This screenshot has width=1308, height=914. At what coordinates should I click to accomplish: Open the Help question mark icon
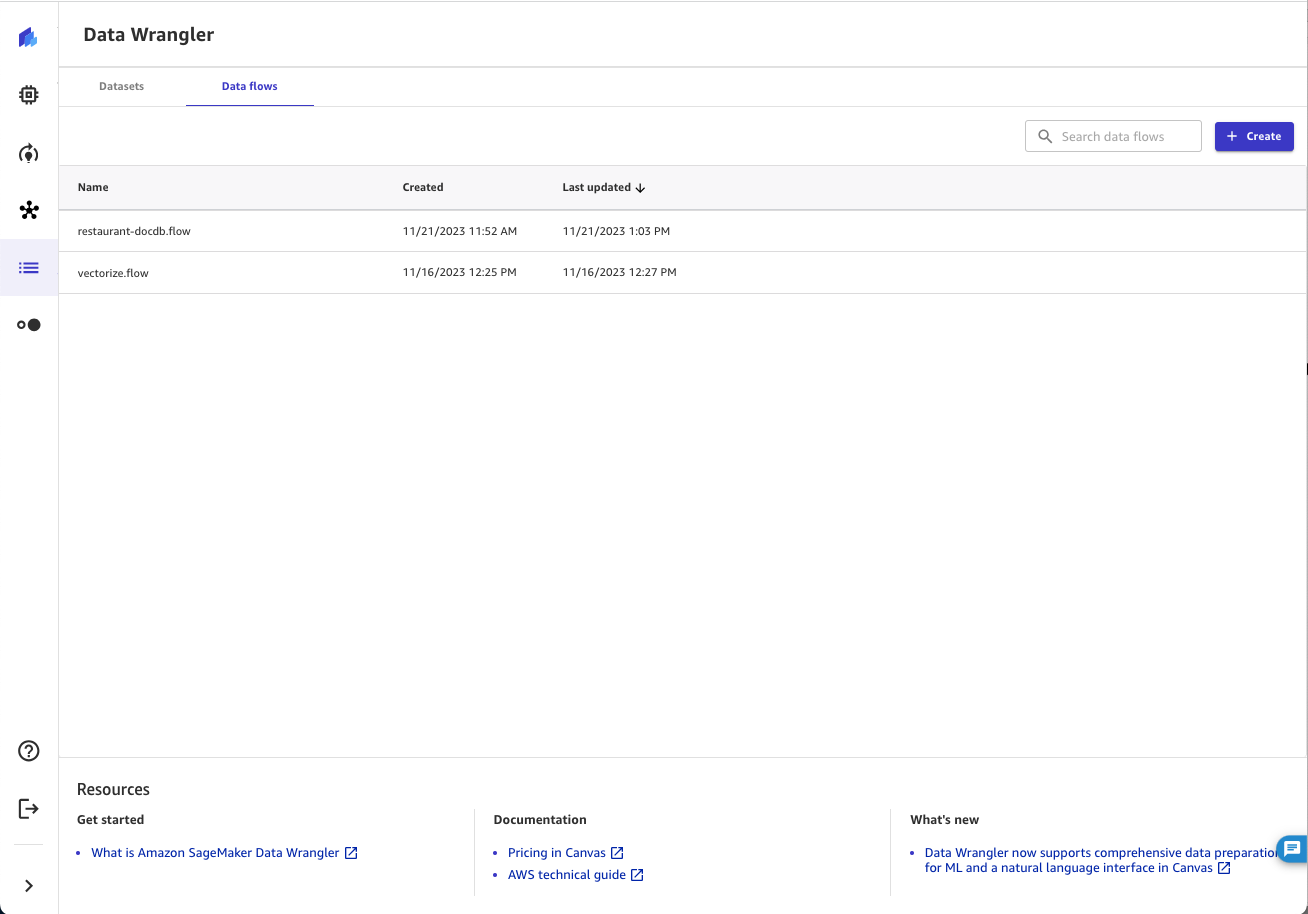pos(29,751)
